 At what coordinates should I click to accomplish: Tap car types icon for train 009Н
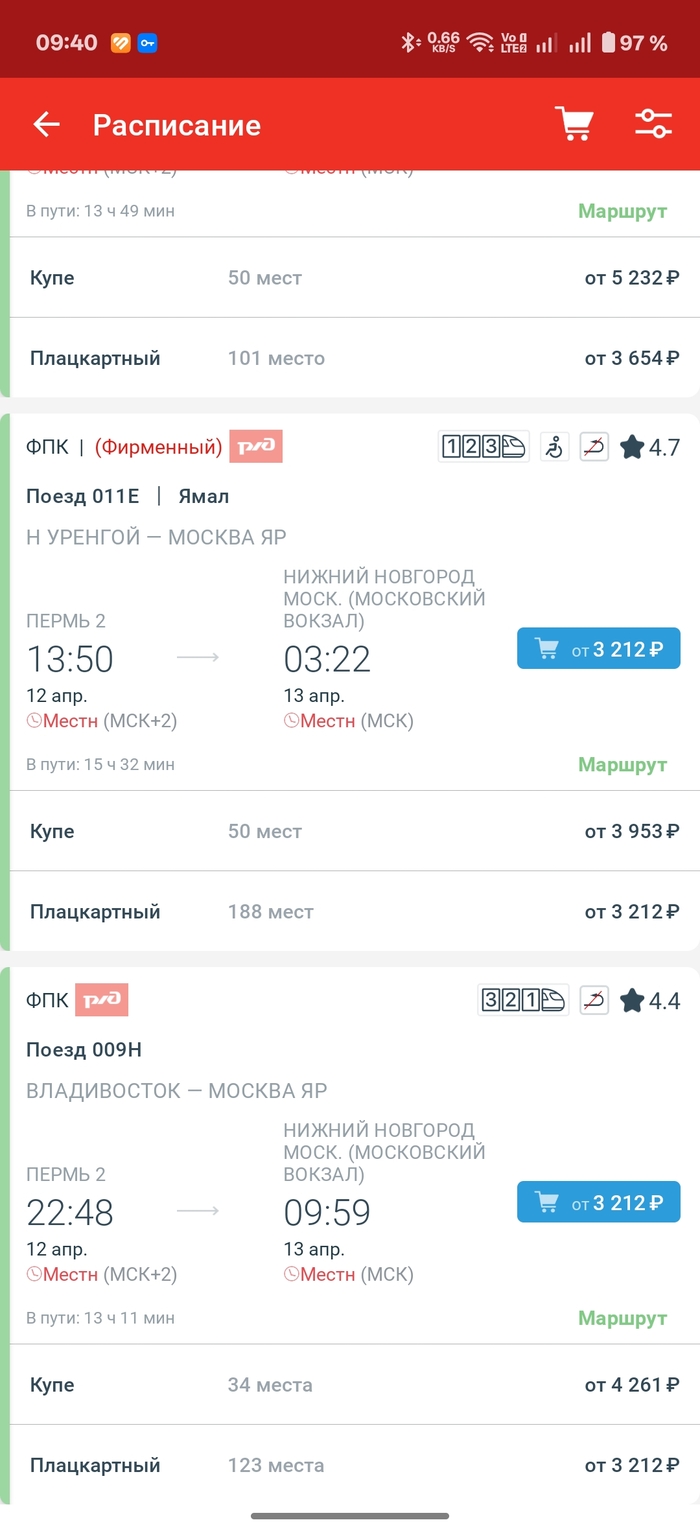(523, 1000)
